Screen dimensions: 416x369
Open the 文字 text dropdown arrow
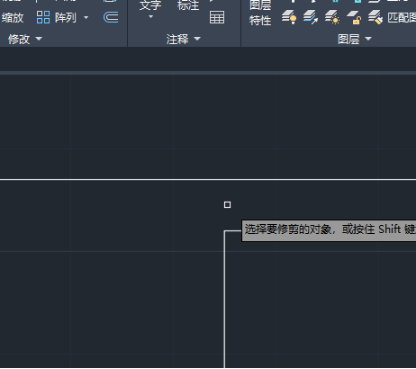coord(151,17)
